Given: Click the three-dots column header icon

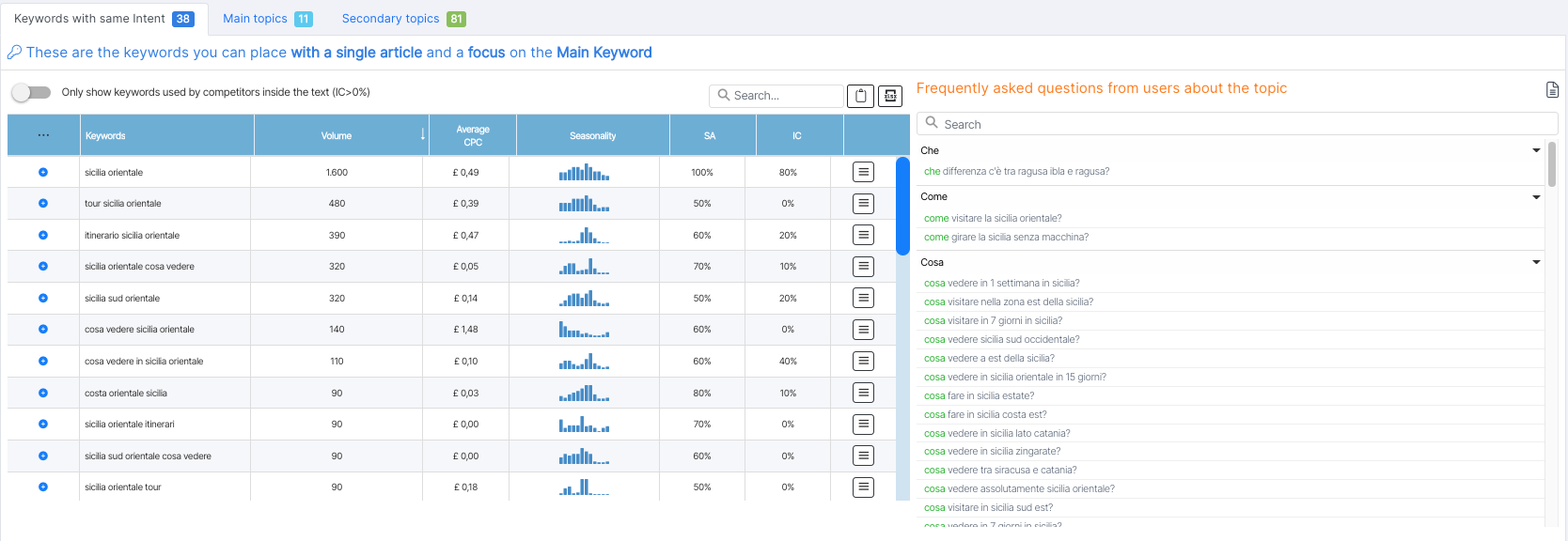Looking at the screenshot, I should (x=43, y=136).
